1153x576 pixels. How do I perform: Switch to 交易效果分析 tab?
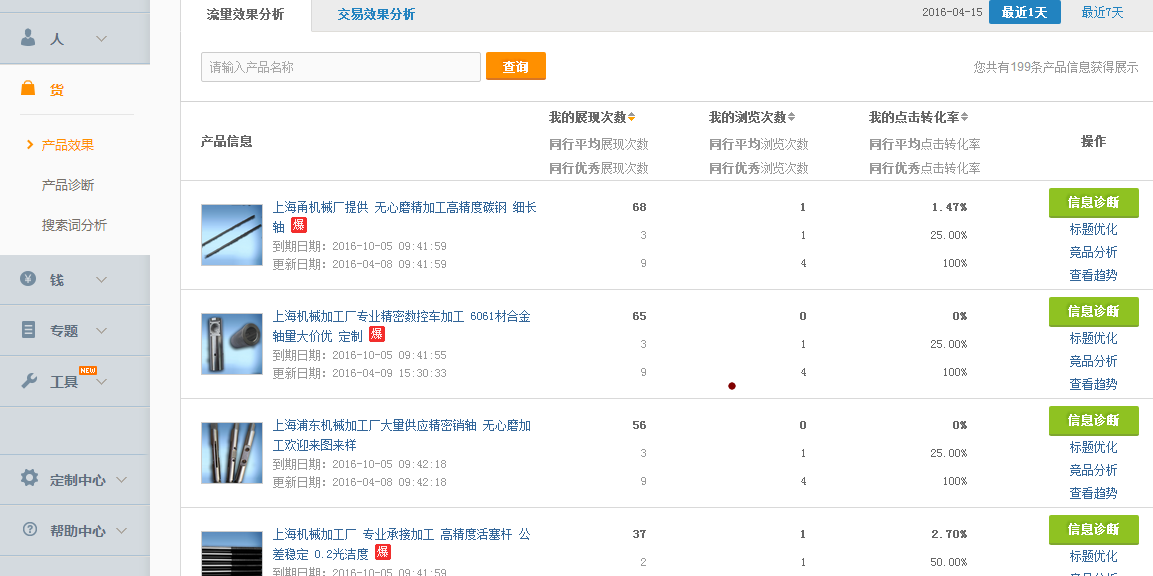pos(376,14)
